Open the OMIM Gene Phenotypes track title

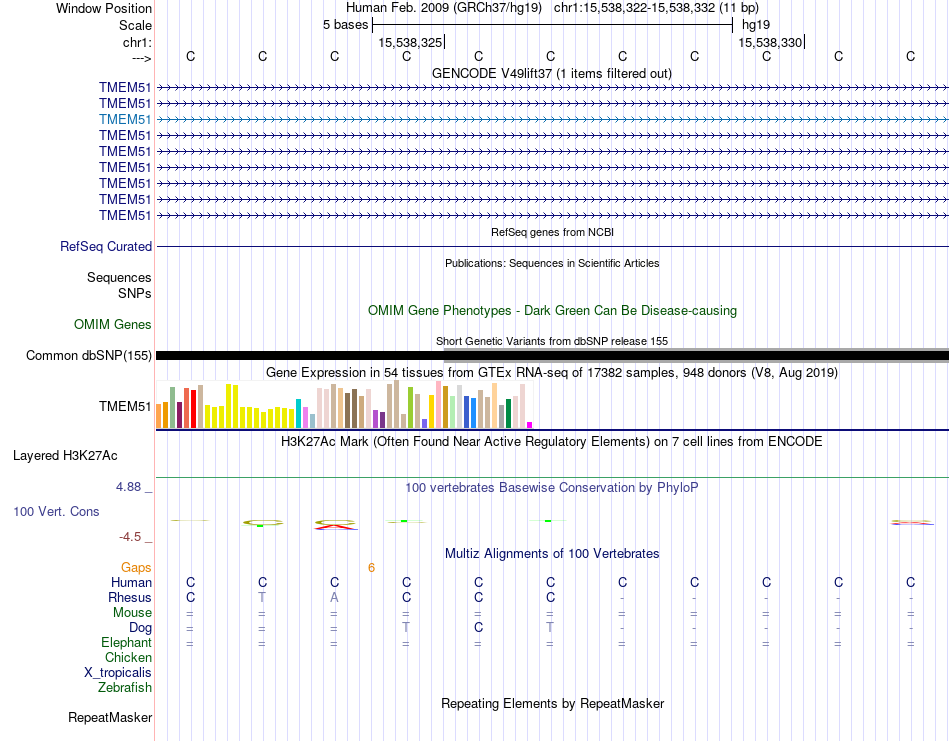click(552, 310)
